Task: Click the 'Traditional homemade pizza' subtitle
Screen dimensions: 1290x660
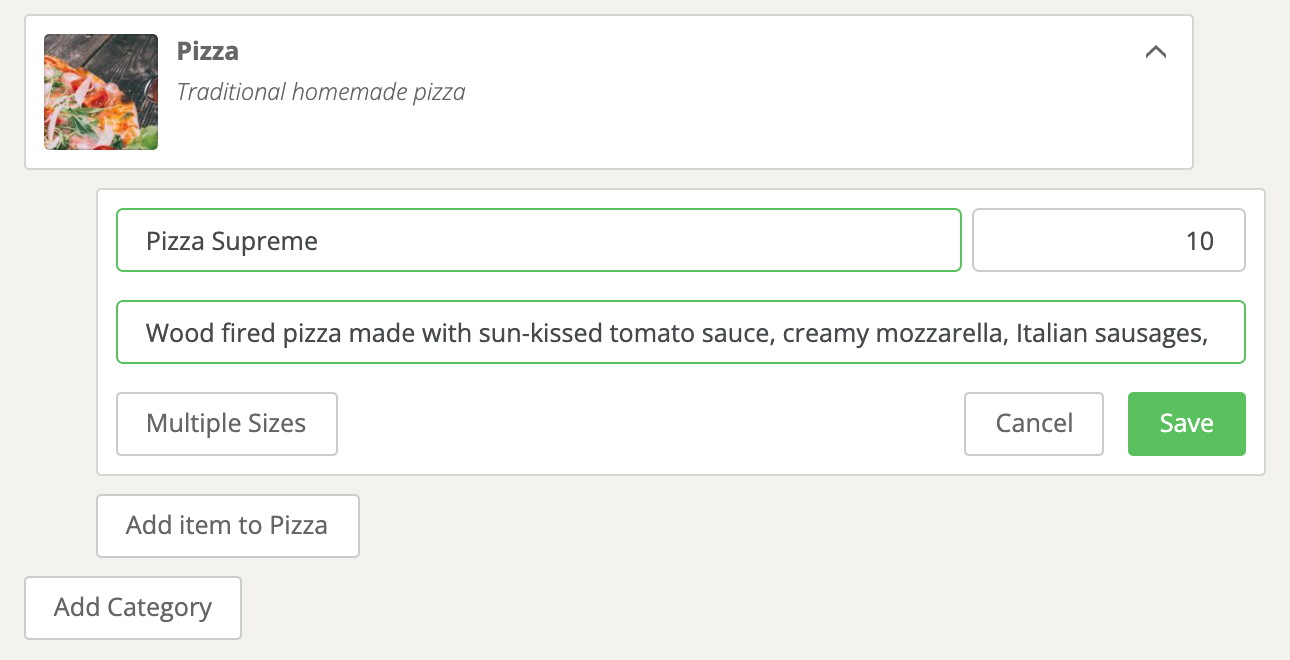Action: click(321, 93)
